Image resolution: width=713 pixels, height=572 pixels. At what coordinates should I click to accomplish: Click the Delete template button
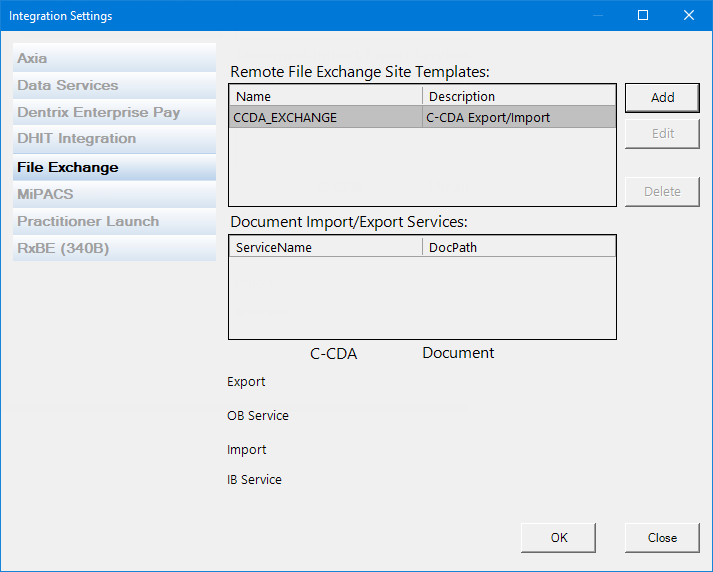point(662,192)
